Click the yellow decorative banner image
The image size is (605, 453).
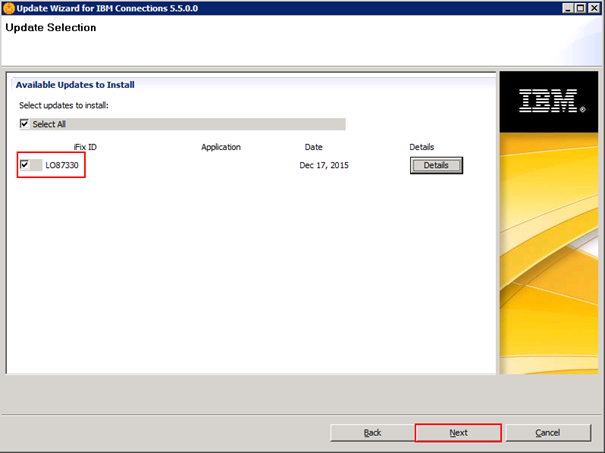point(548,250)
